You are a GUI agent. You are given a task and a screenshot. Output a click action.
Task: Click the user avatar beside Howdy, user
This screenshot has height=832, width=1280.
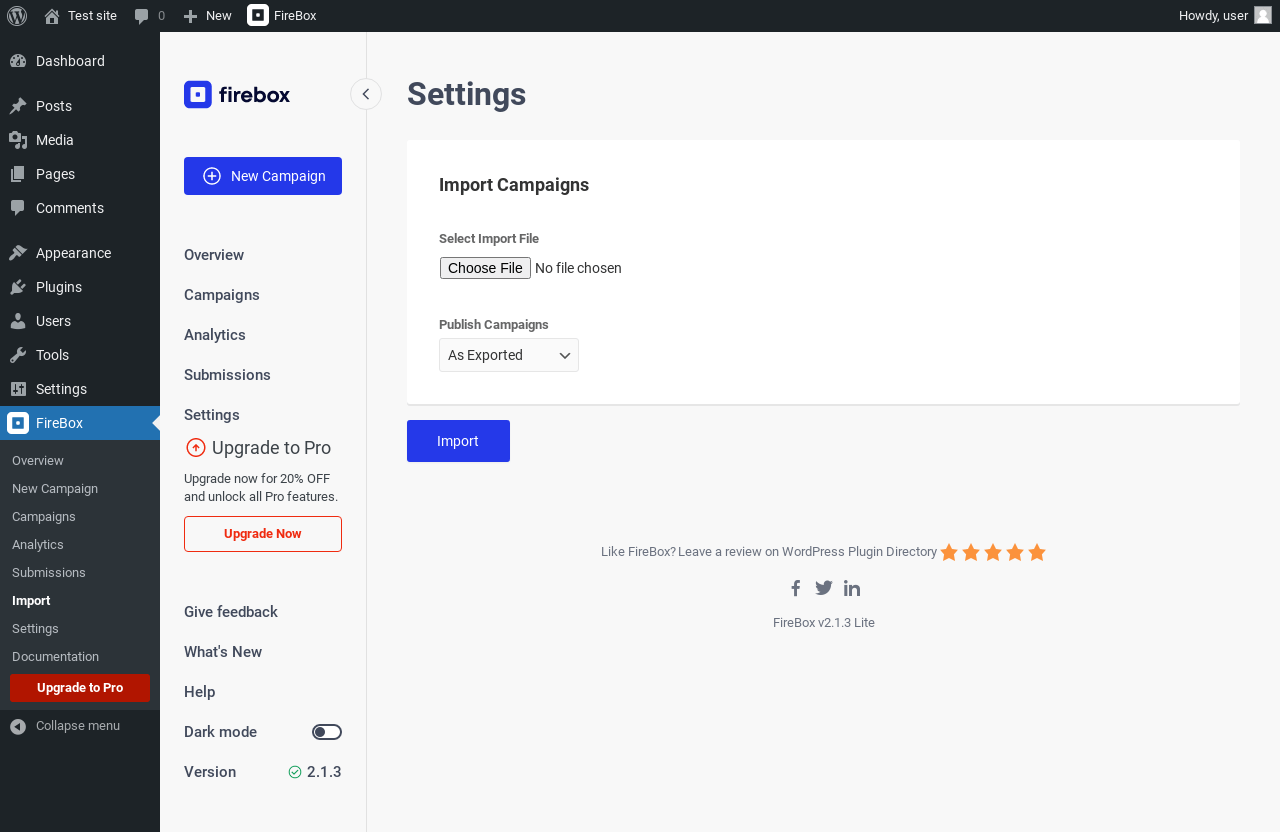pyautogui.click(x=1263, y=15)
